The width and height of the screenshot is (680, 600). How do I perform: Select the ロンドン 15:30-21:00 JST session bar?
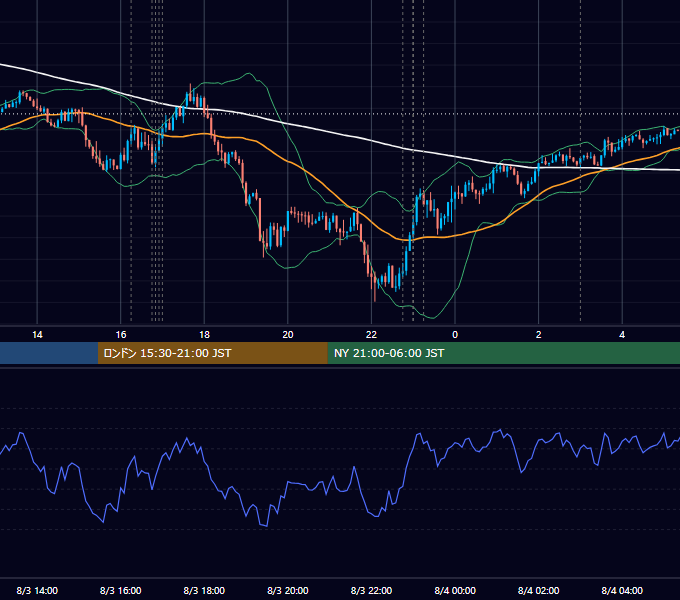212,353
